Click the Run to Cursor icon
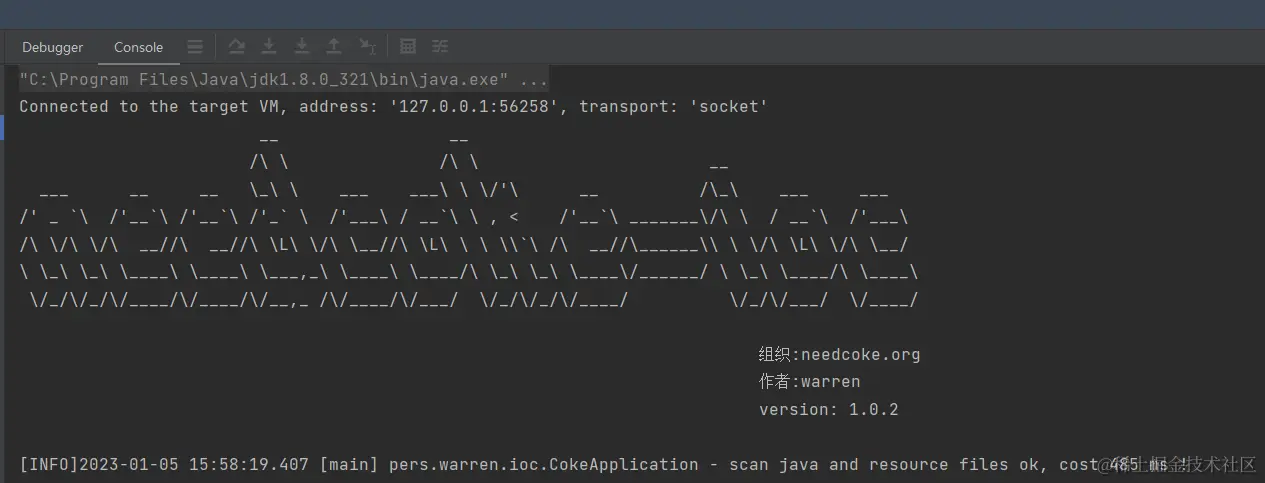1265x483 pixels. pyautogui.click(x=367, y=46)
